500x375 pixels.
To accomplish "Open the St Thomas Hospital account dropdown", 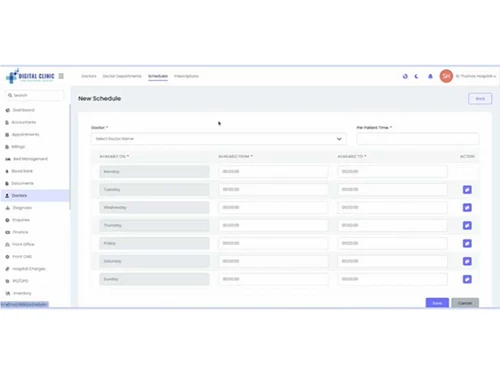I will (476, 76).
